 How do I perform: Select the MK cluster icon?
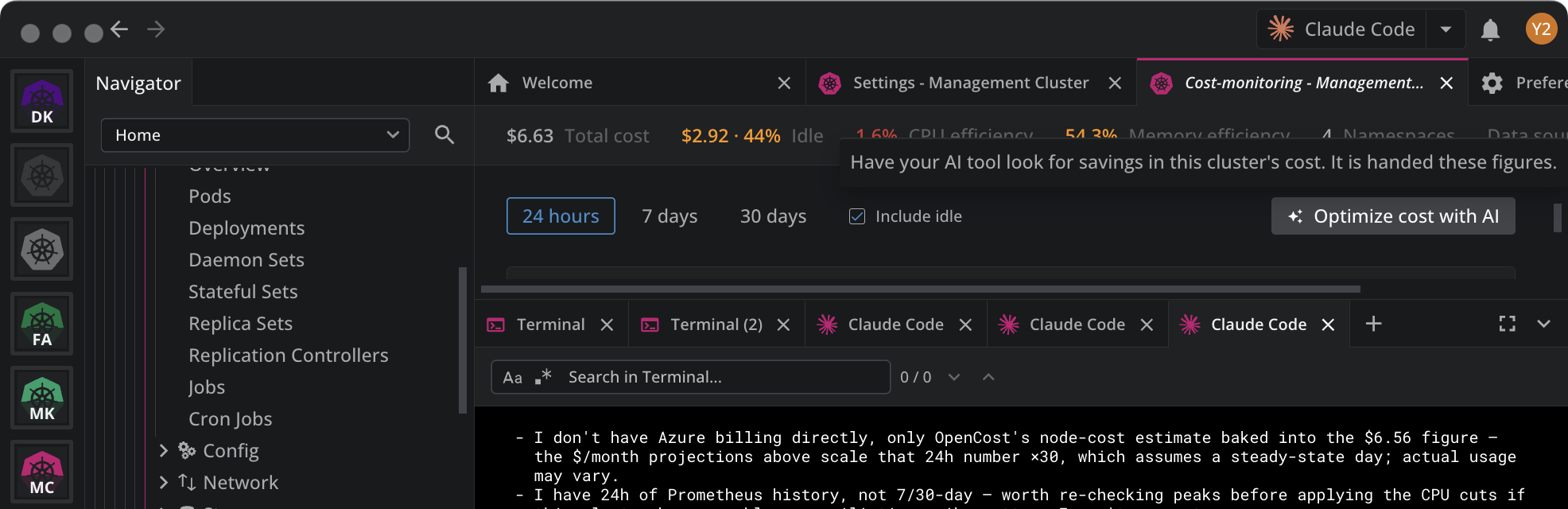tap(42, 398)
